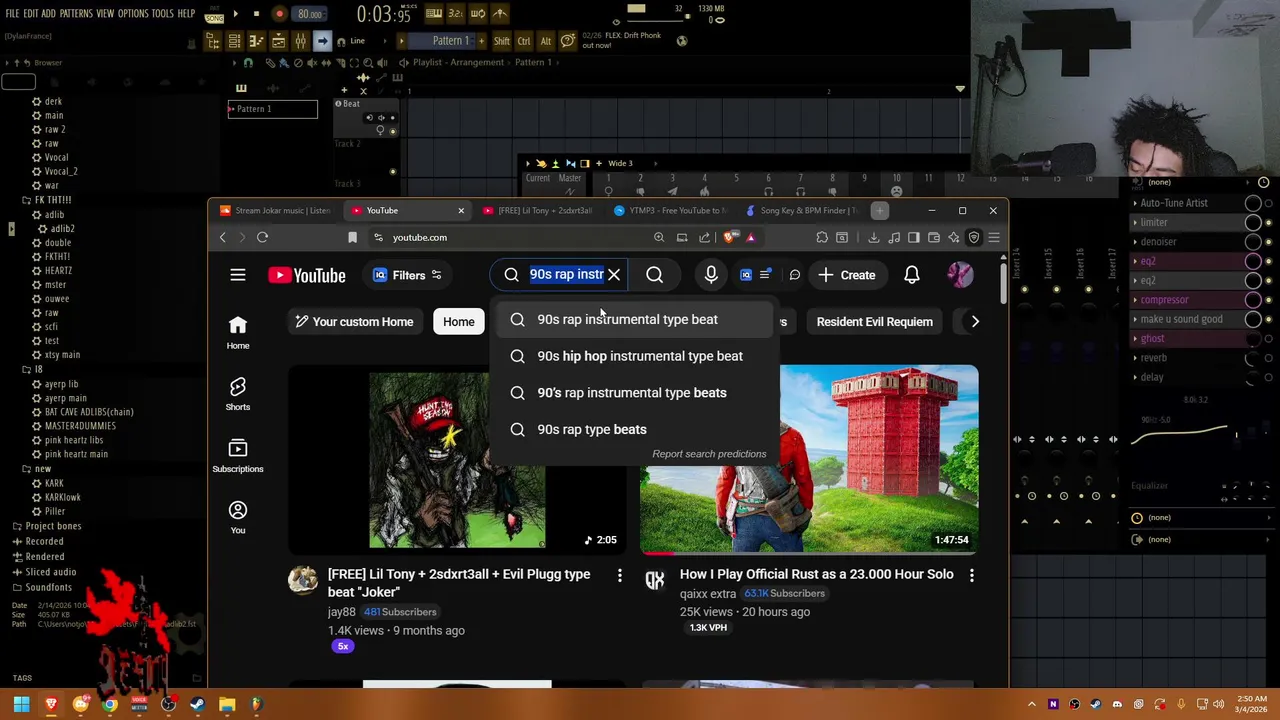Open the YouTube account avatar menu

click(x=960, y=275)
